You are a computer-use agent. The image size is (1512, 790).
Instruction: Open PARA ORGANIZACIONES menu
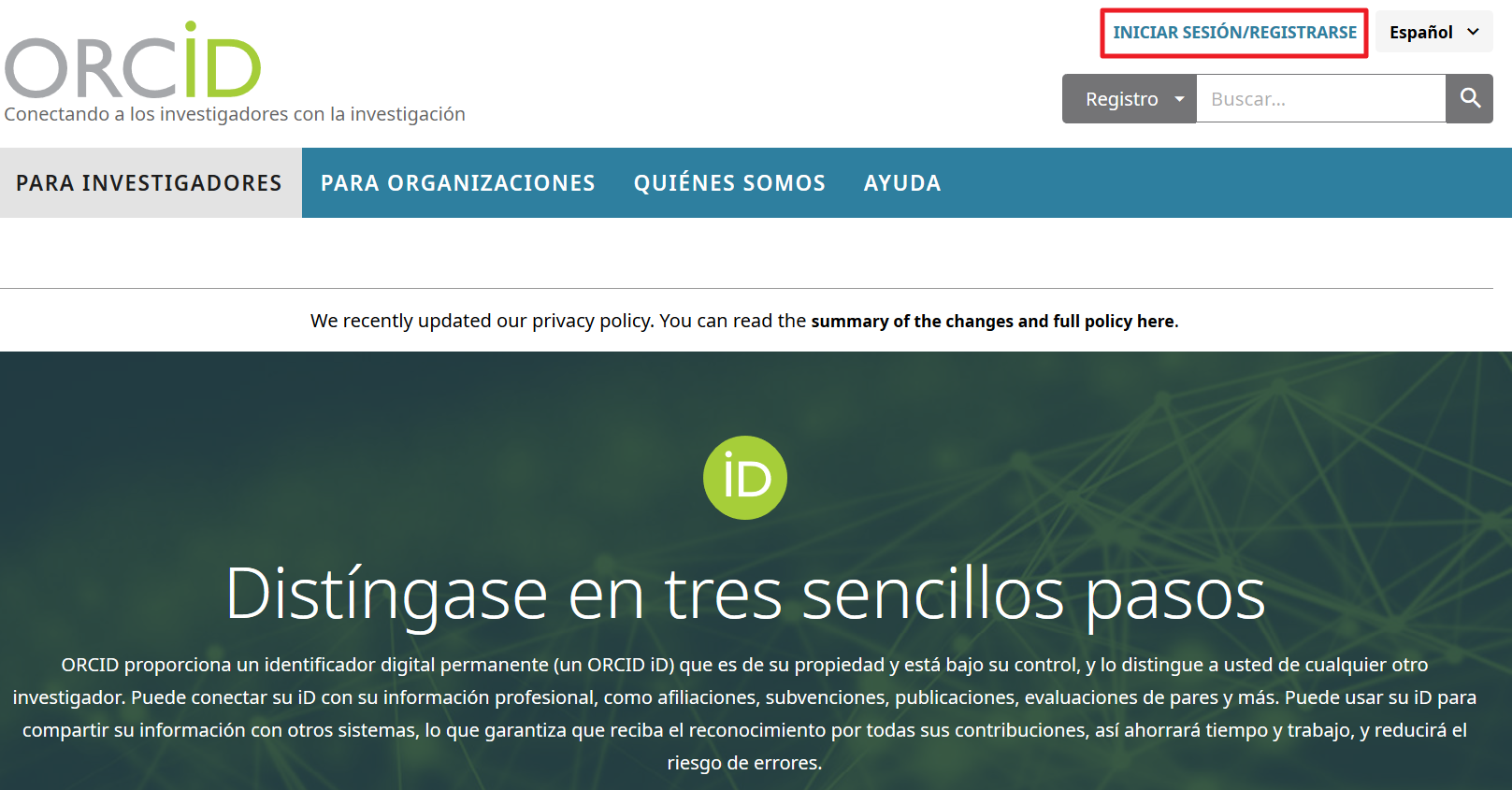tap(458, 183)
